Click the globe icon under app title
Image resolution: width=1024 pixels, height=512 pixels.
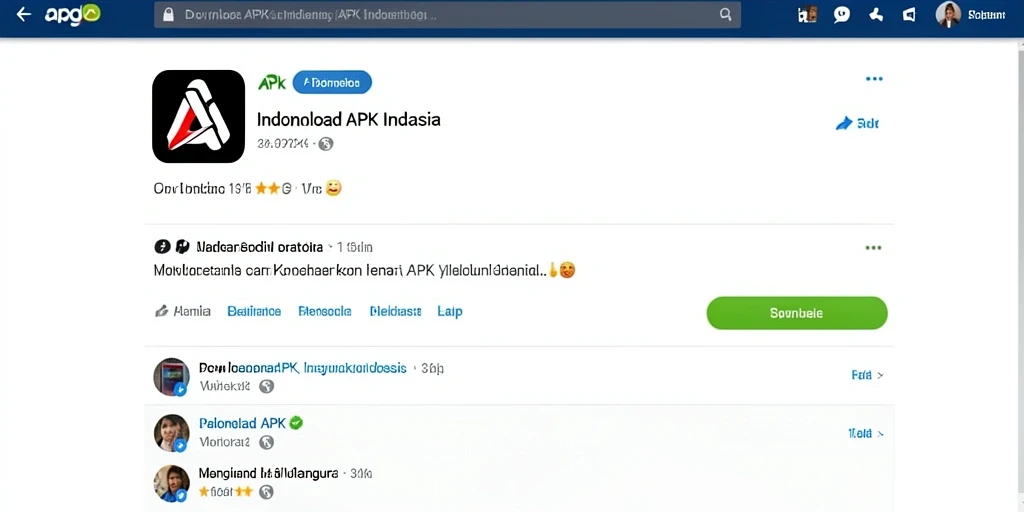326,144
